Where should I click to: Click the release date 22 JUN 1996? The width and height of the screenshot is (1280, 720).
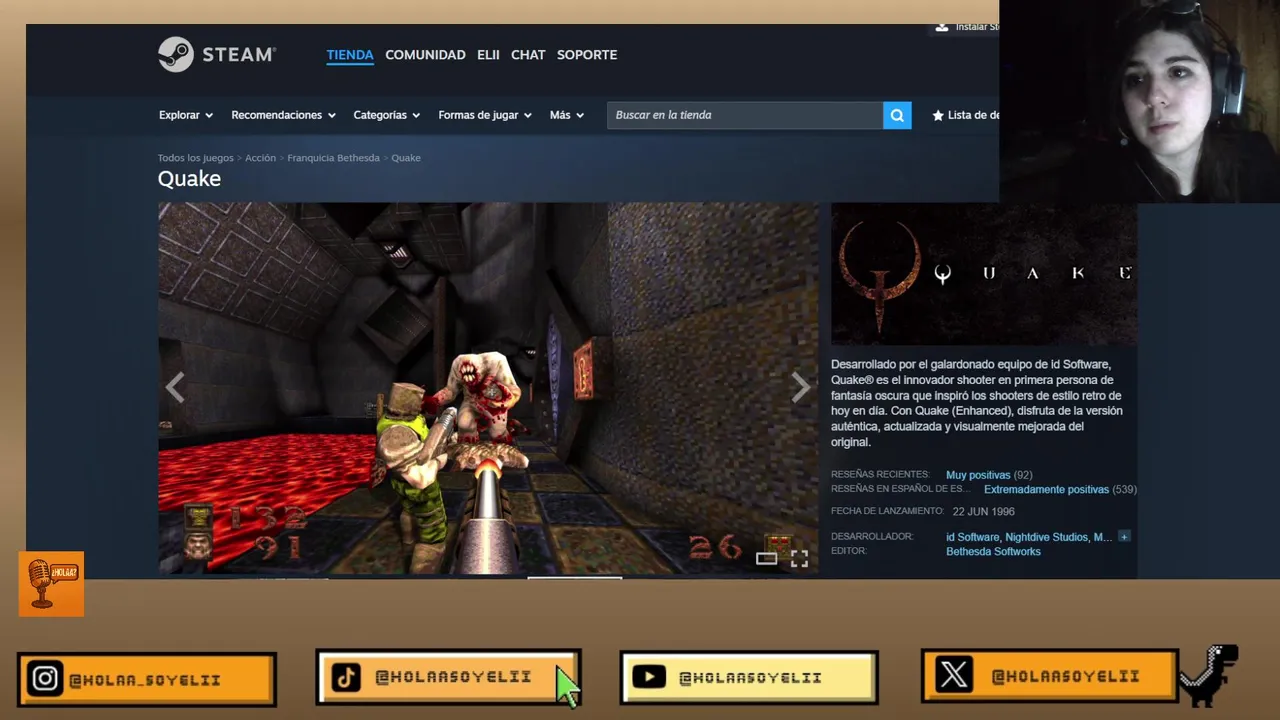(983, 511)
